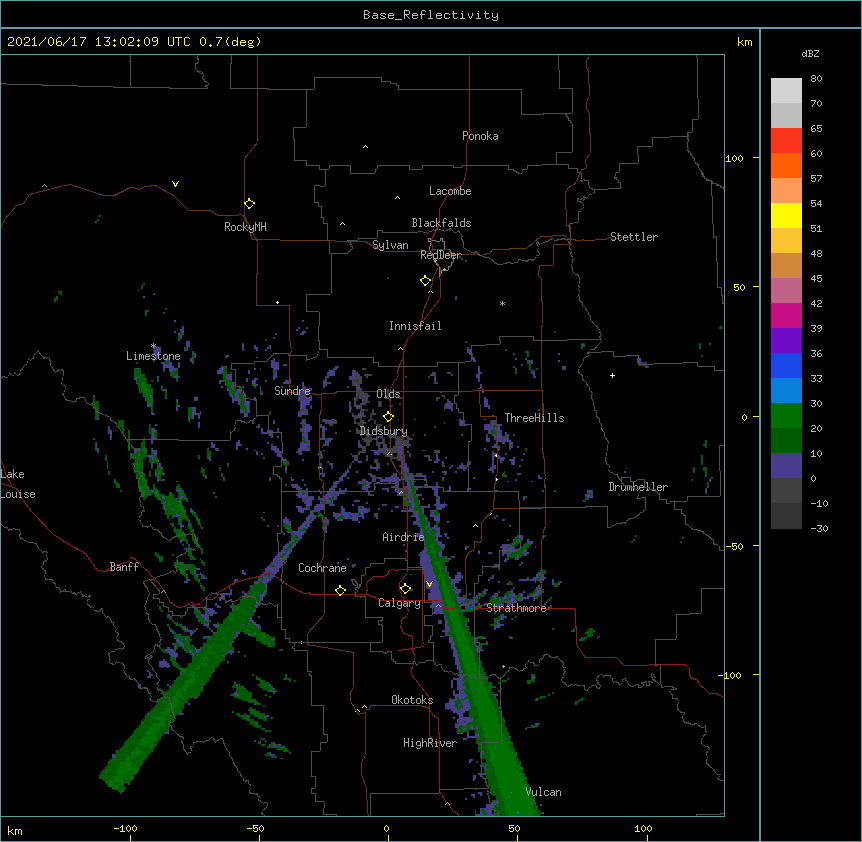The image size is (862, 842).
Task: Click the Stettler label
Action: point(634,237)
